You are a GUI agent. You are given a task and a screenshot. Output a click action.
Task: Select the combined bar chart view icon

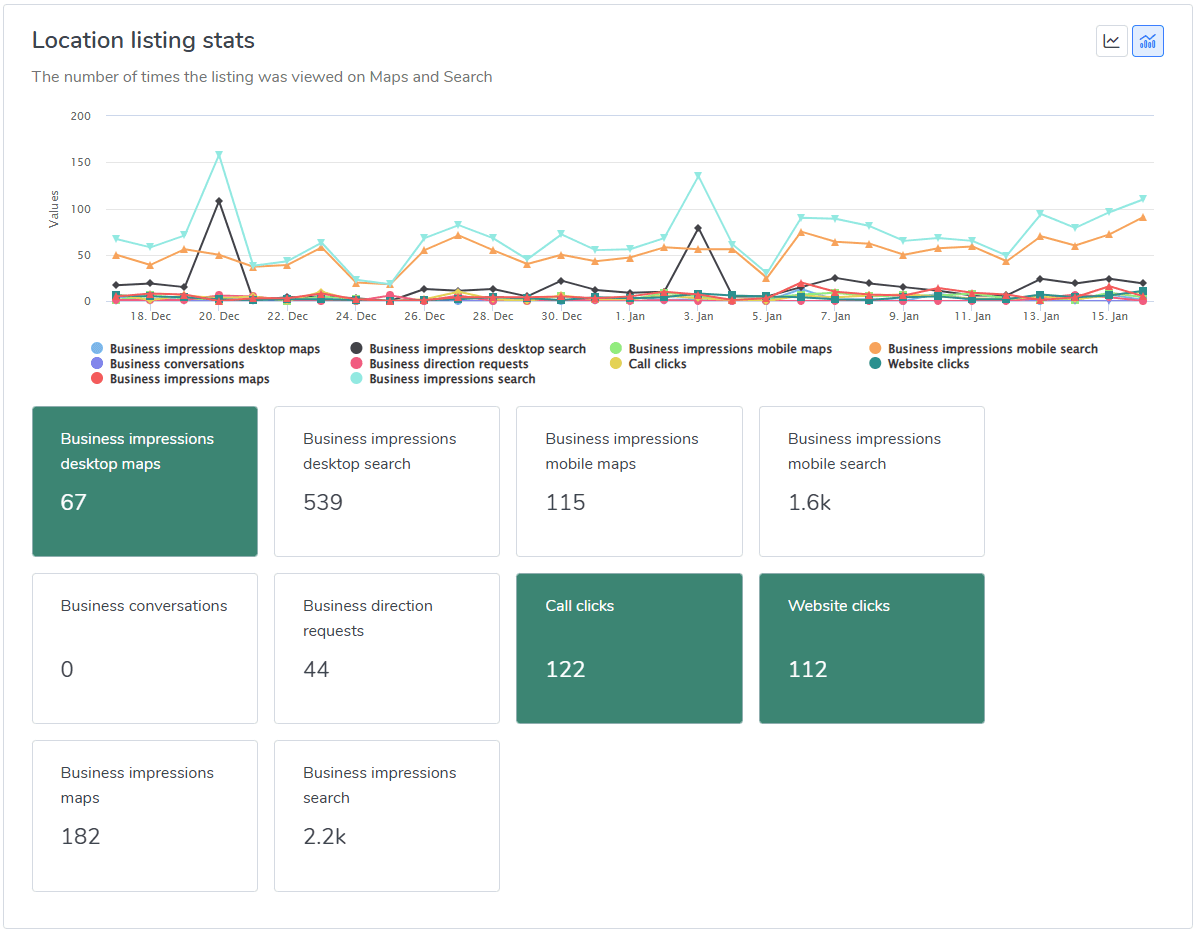[1147, 41]
